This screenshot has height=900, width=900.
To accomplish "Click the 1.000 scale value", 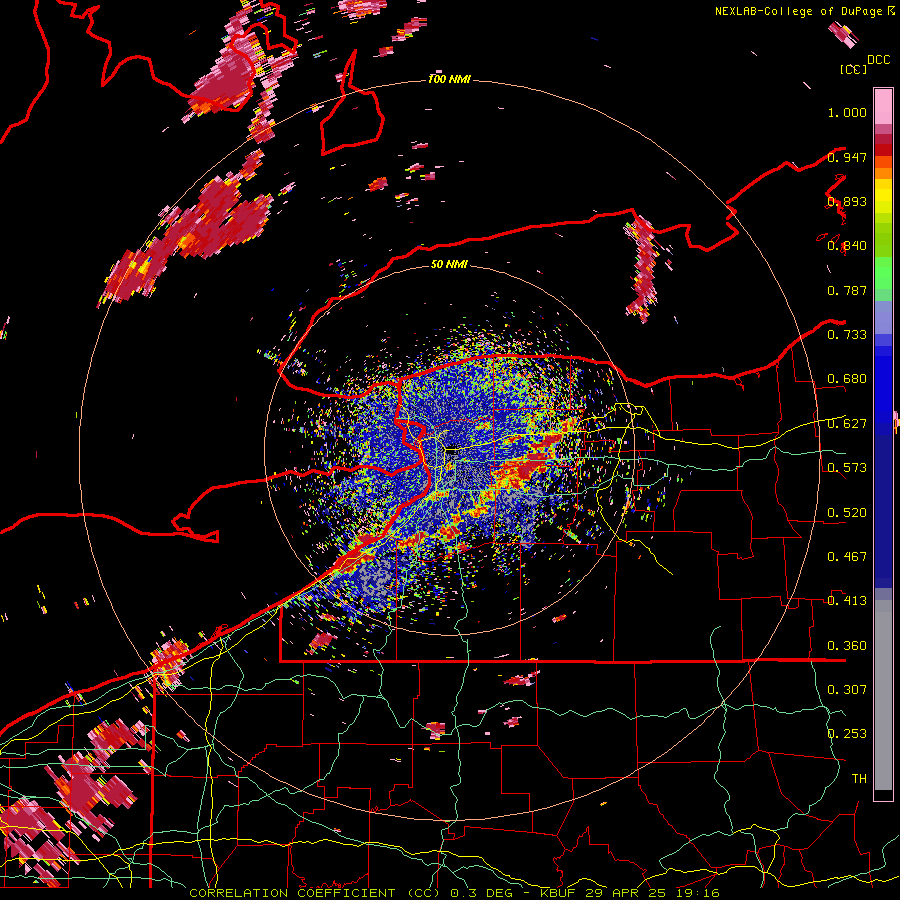I will click(847, 112).
